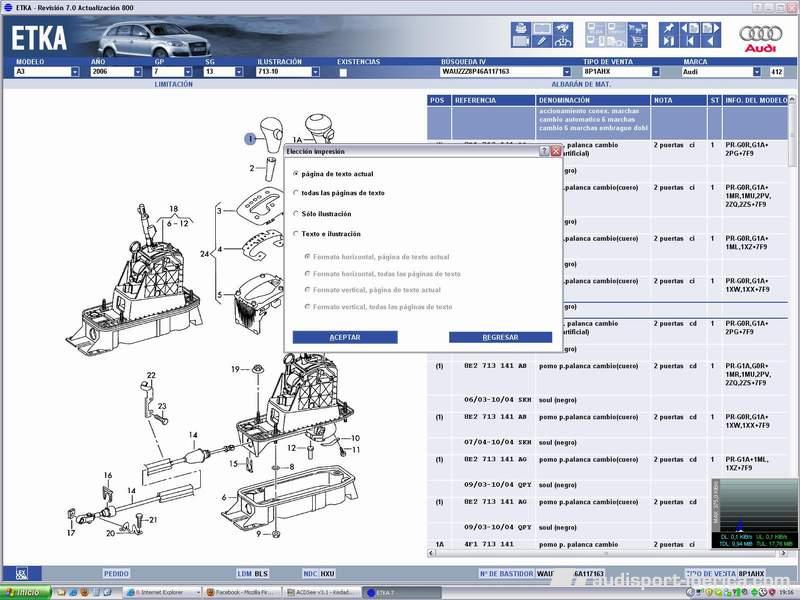800x600 pixels.
Task: Switch to Internet Explorer taskbar button
Action: (163, 592)
